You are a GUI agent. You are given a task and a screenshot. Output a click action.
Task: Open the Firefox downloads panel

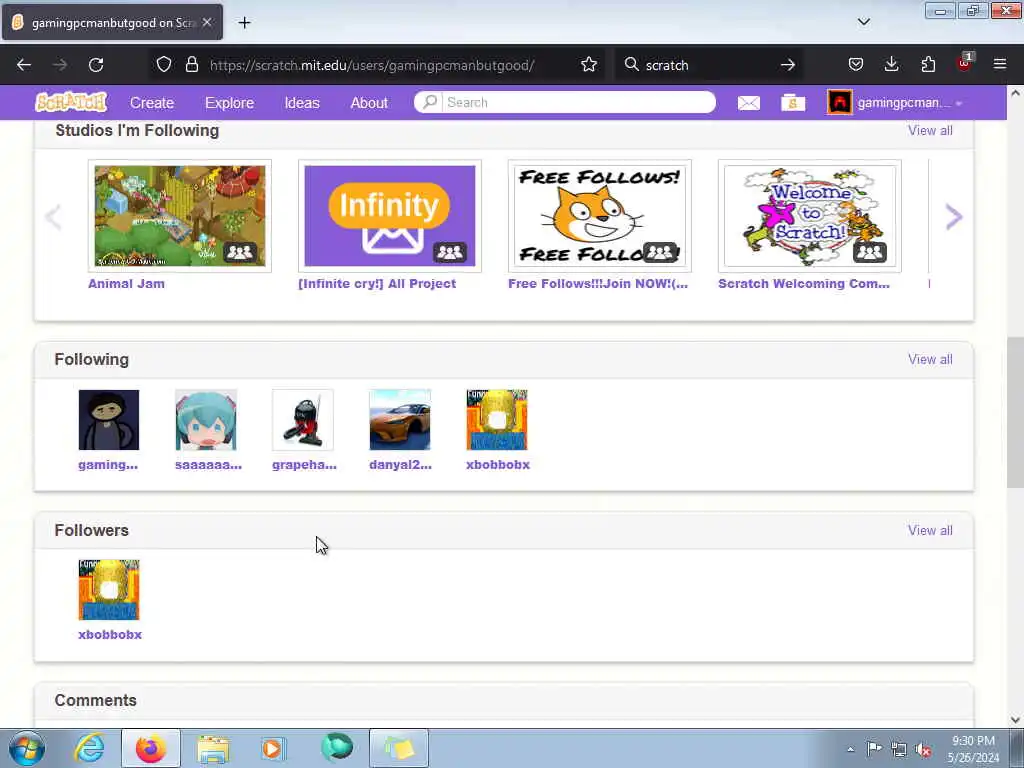click(x=891, y=64)
